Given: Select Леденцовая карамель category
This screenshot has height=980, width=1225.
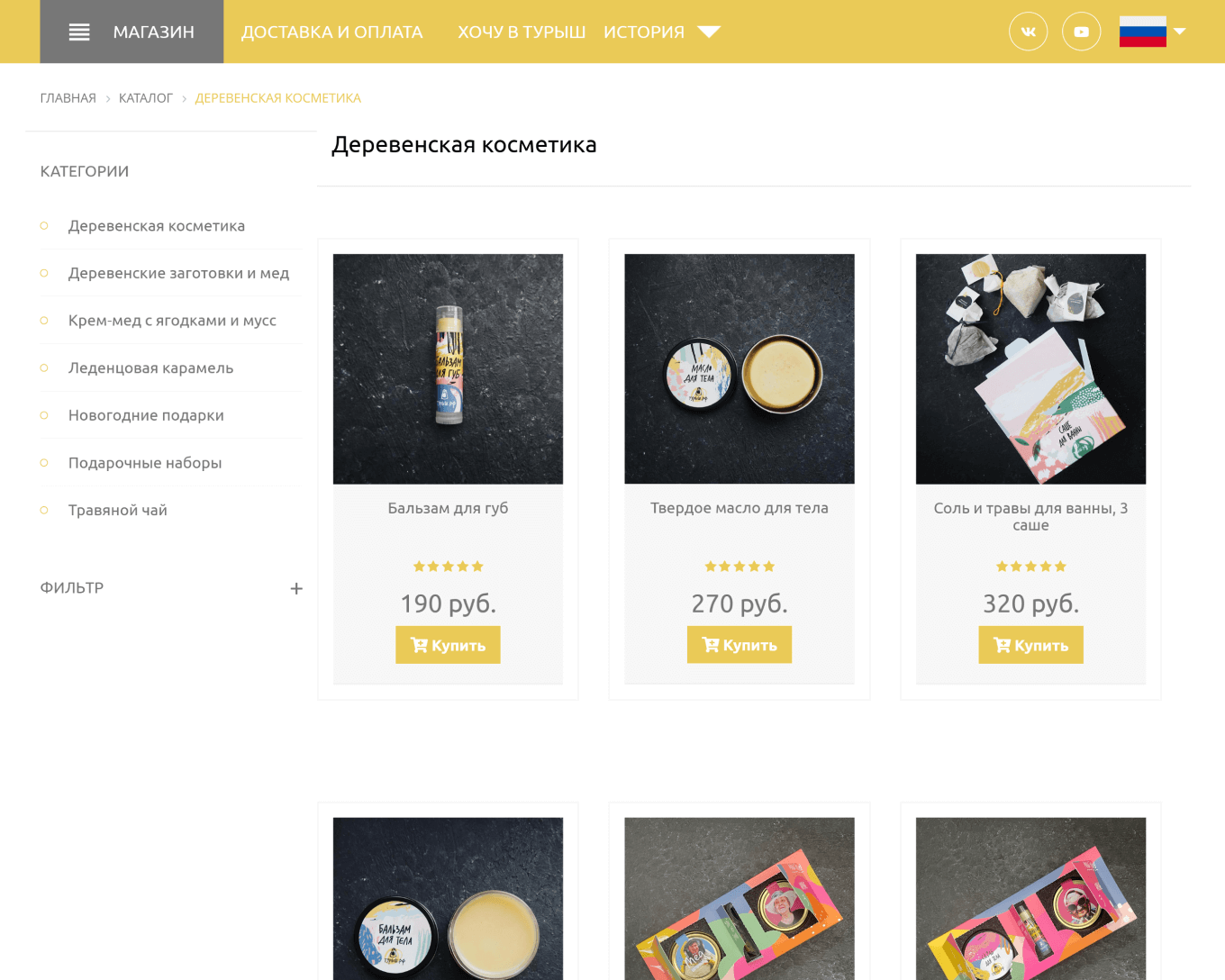Looking at the screenshot, I should (150, 367).
